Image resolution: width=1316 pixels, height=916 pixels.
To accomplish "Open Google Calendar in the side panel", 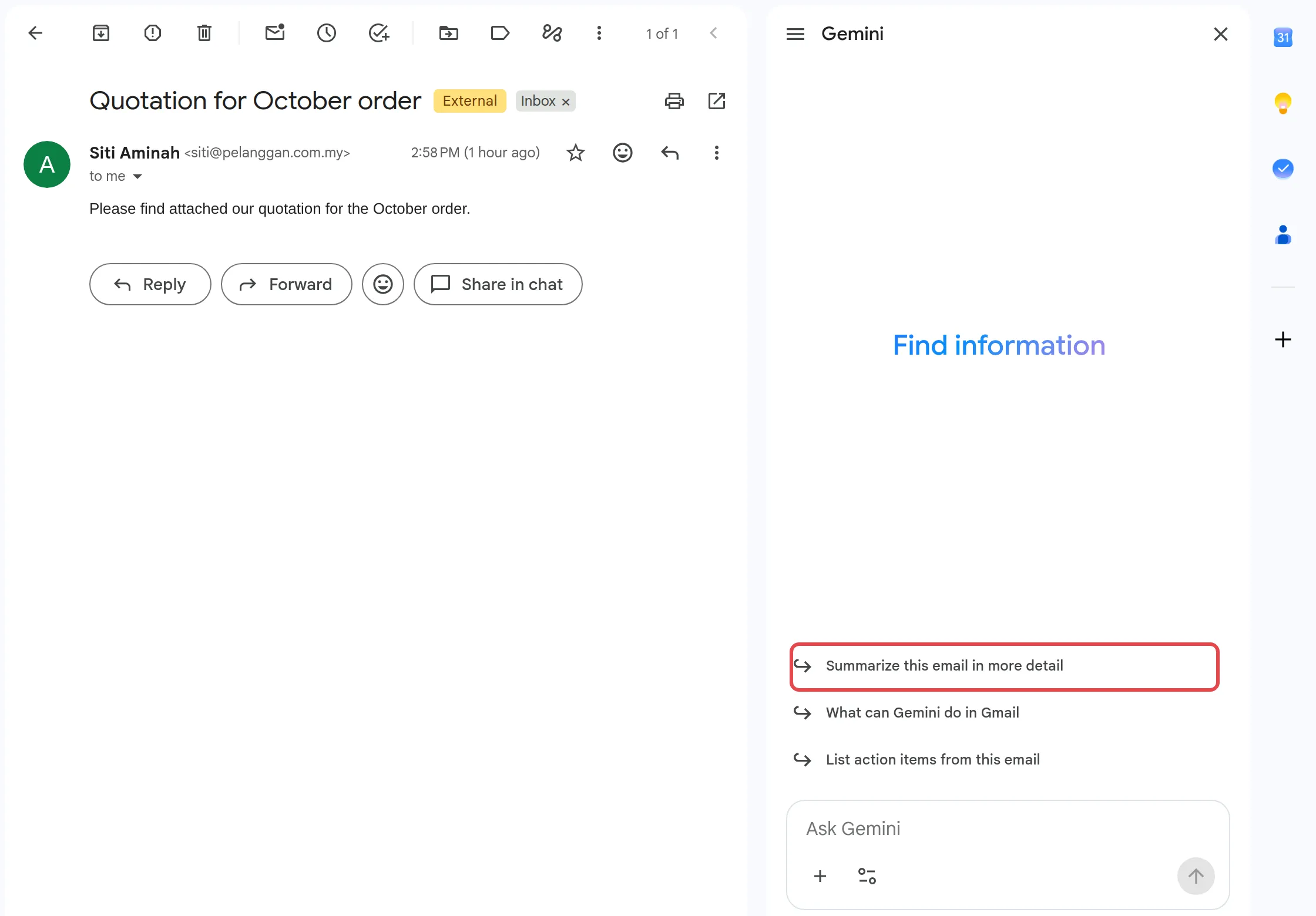I will 1283,38.
